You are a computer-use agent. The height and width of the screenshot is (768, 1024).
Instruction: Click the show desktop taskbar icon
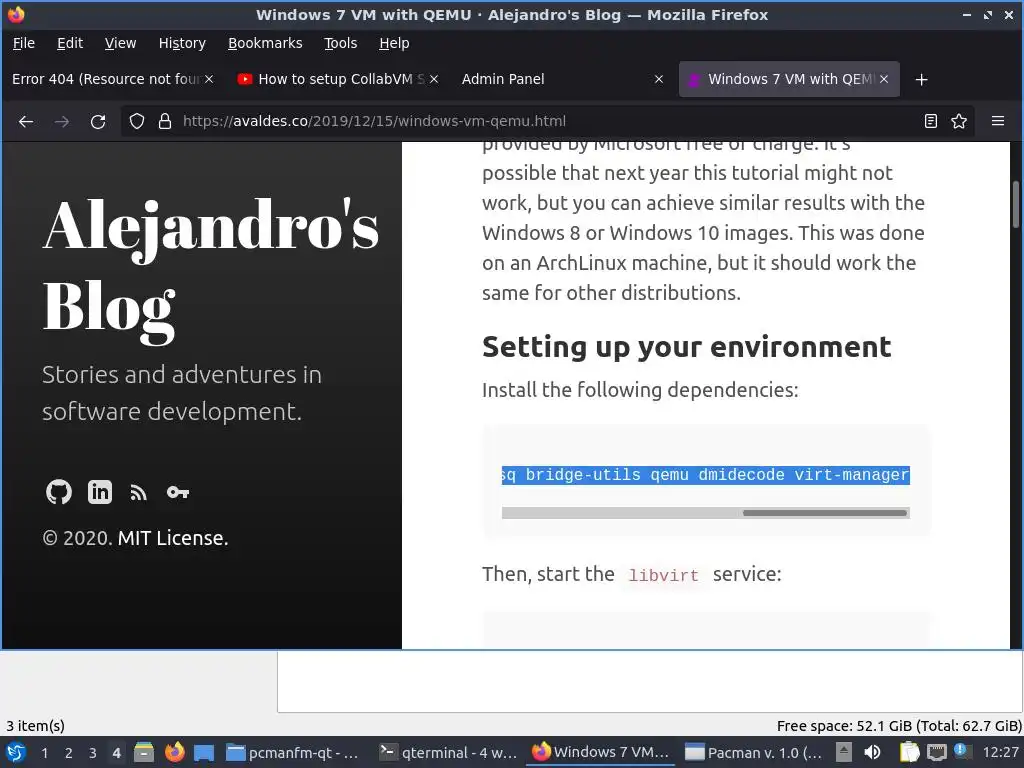pyautogui.click(x=204, y=753)
